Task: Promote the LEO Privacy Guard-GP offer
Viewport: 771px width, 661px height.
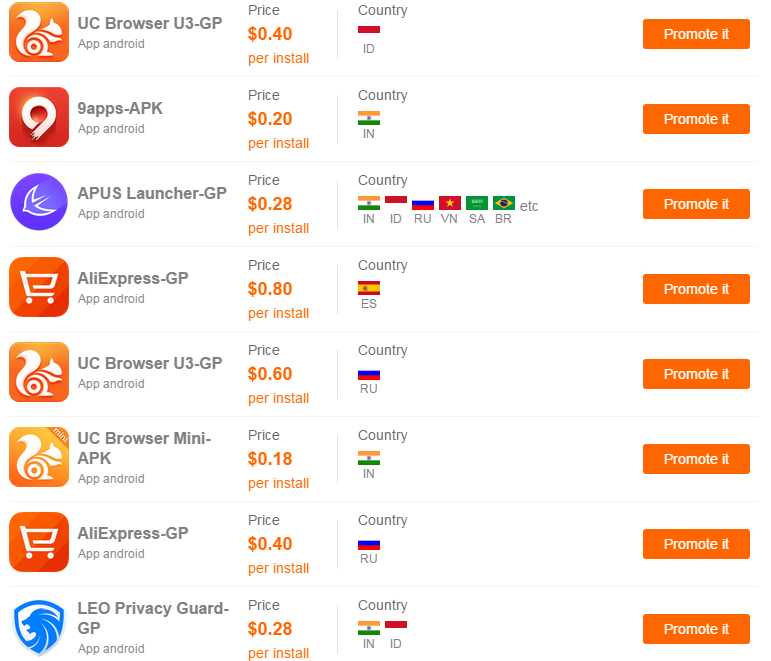Action: (x=696, y=629)
